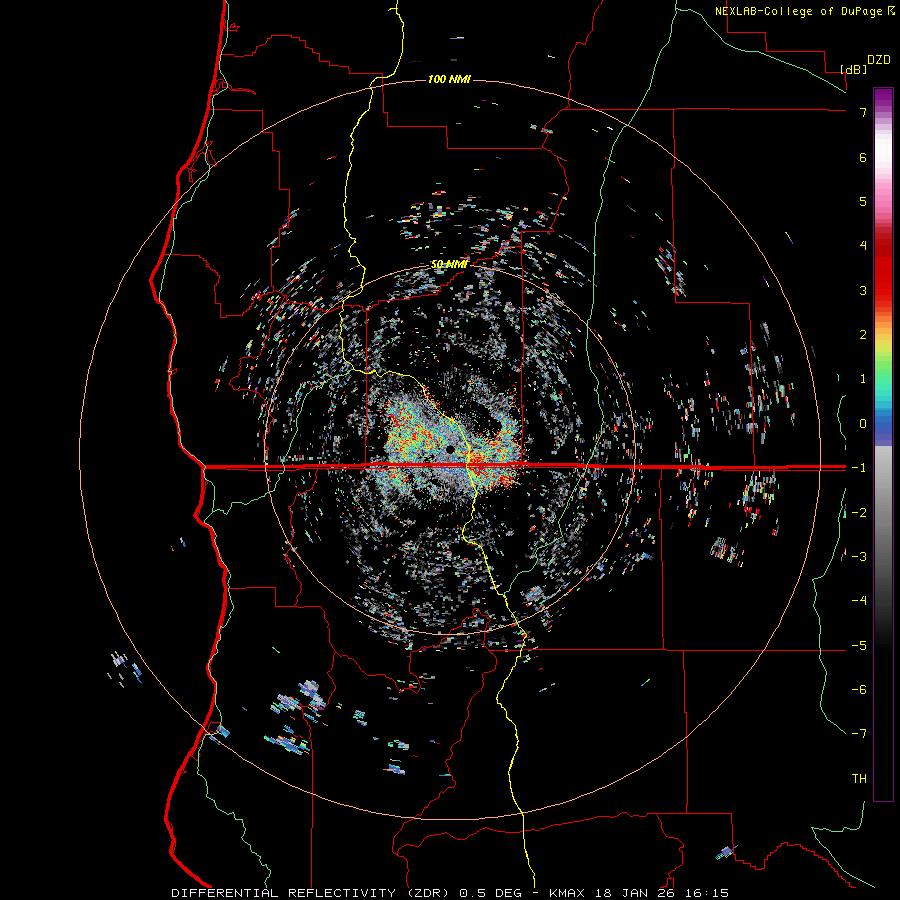
Task: Click the 1 value on the color scale
Action: coord(863,379)
